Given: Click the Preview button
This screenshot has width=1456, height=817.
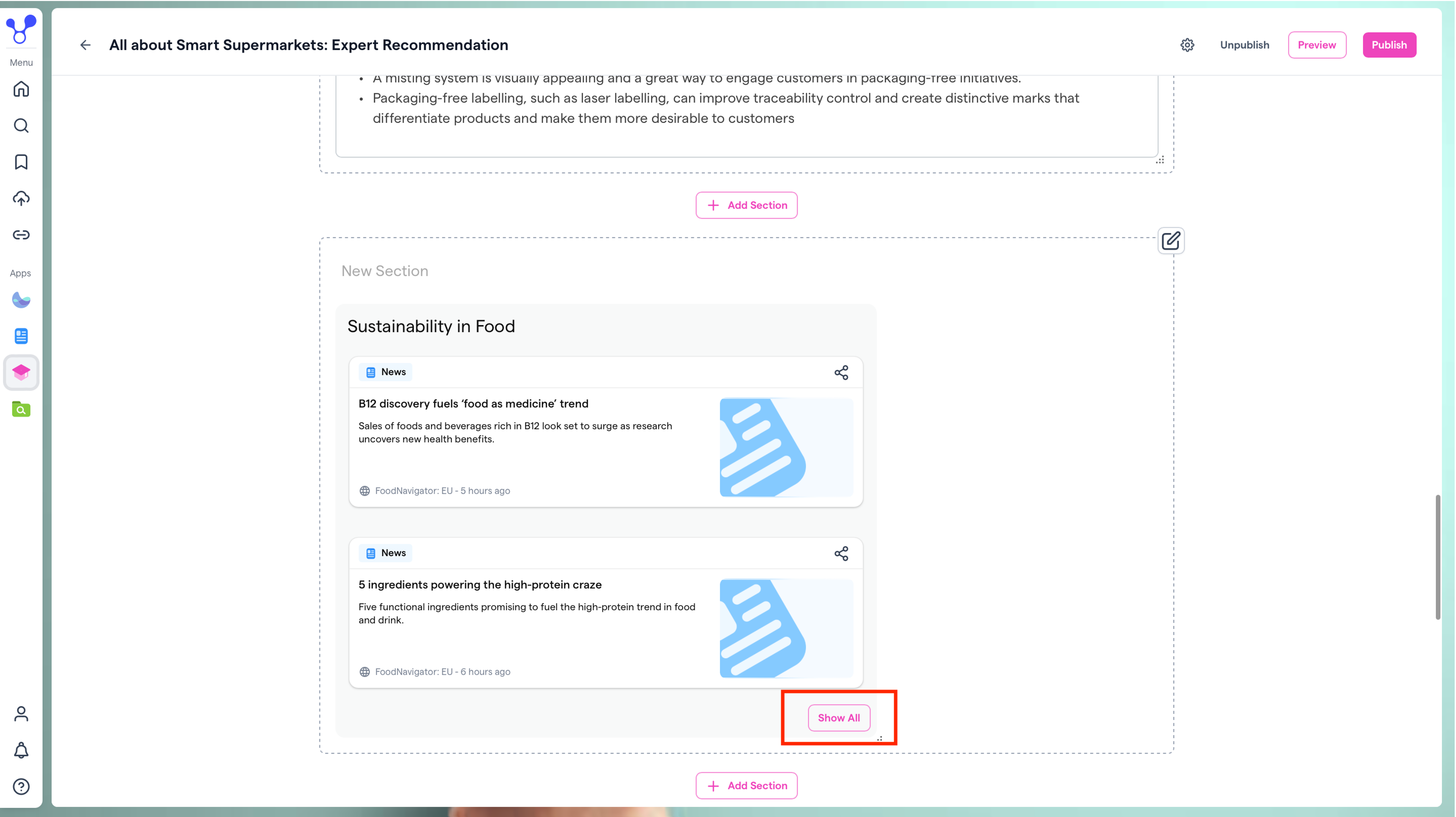Looking at the screenshot, I should (x=1316, y=45).
